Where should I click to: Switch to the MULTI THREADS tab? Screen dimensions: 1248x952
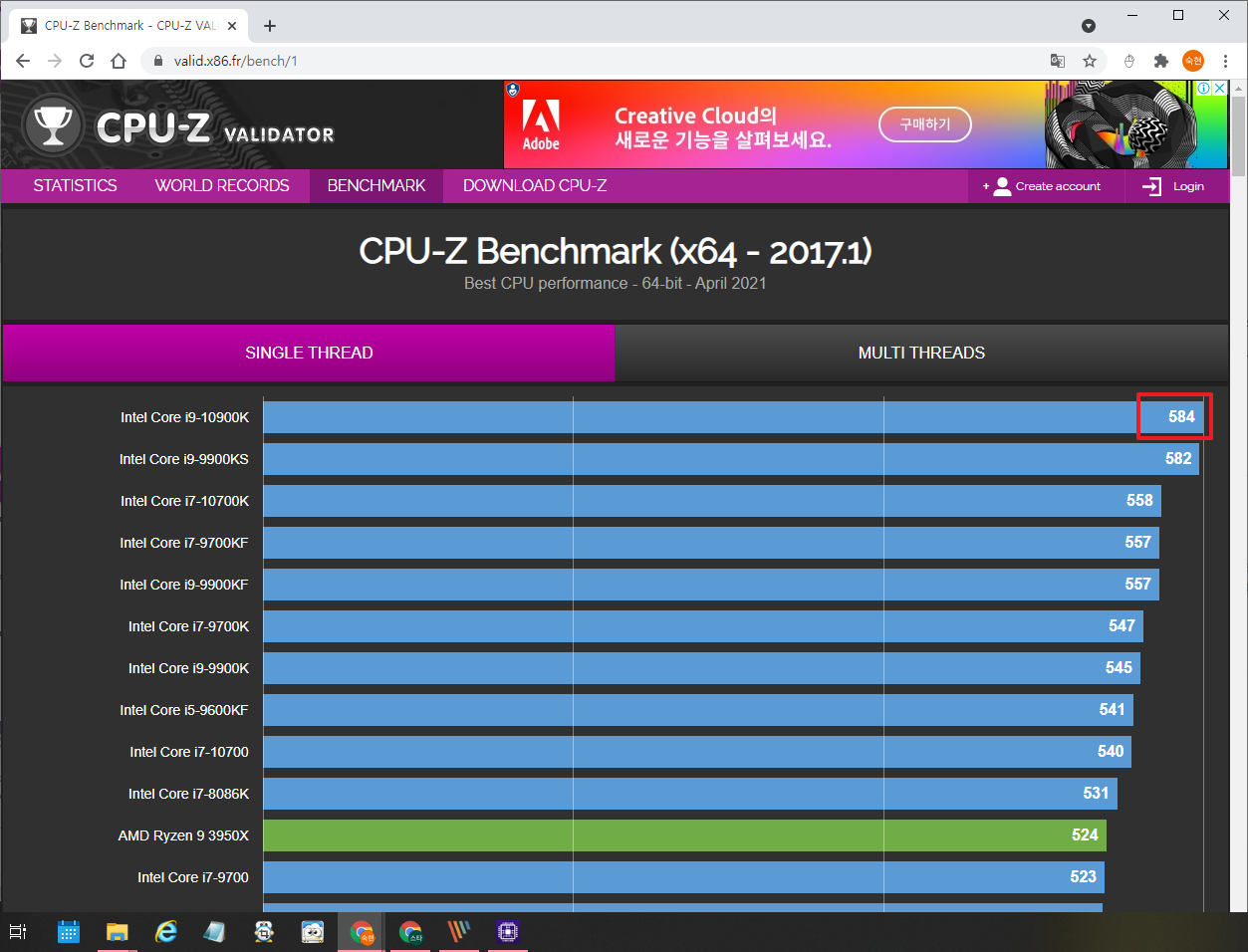tap(921, 353)
